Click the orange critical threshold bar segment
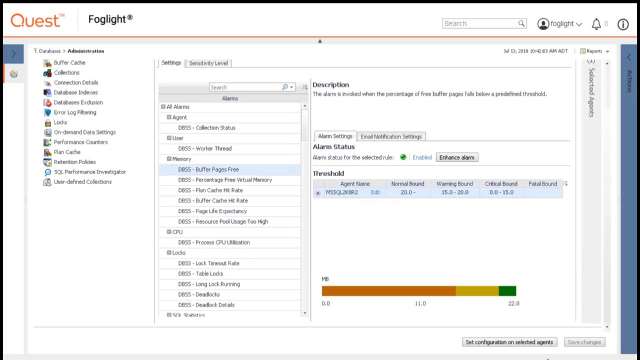Viewport: 640px width, 360px height. 389,291
